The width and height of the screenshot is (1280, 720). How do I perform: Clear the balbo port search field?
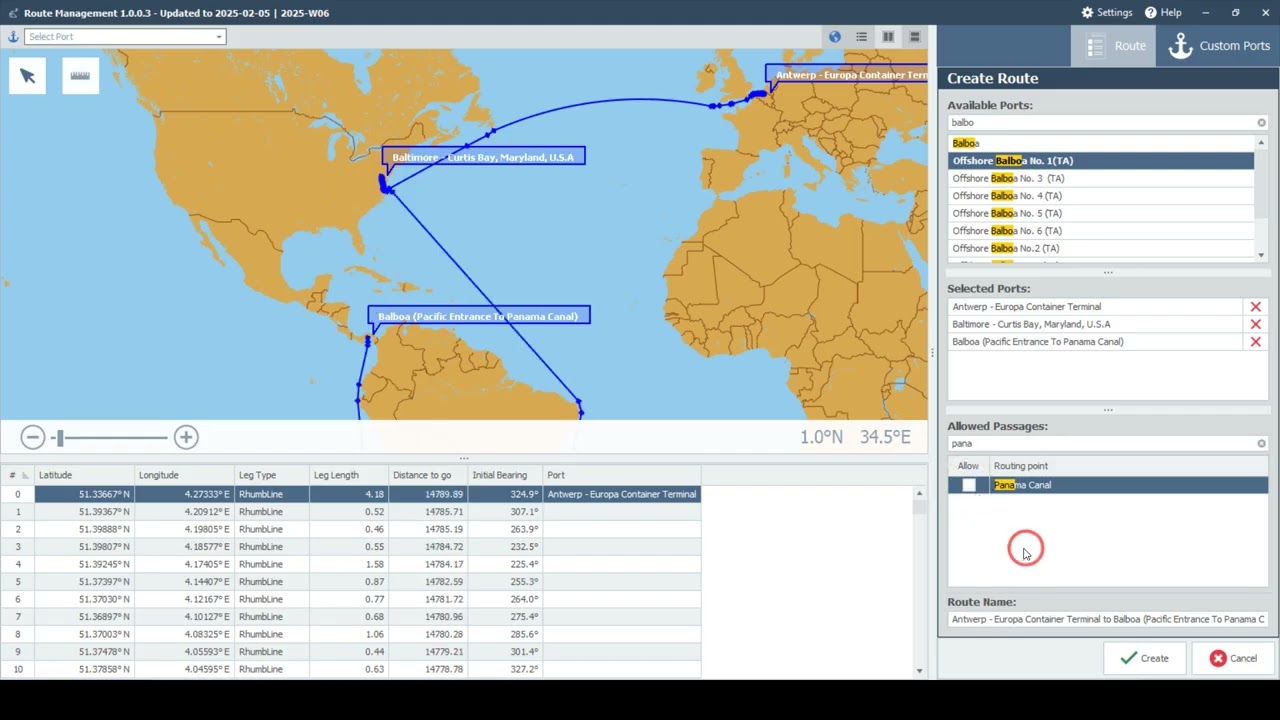click(x=1261, y=123)
